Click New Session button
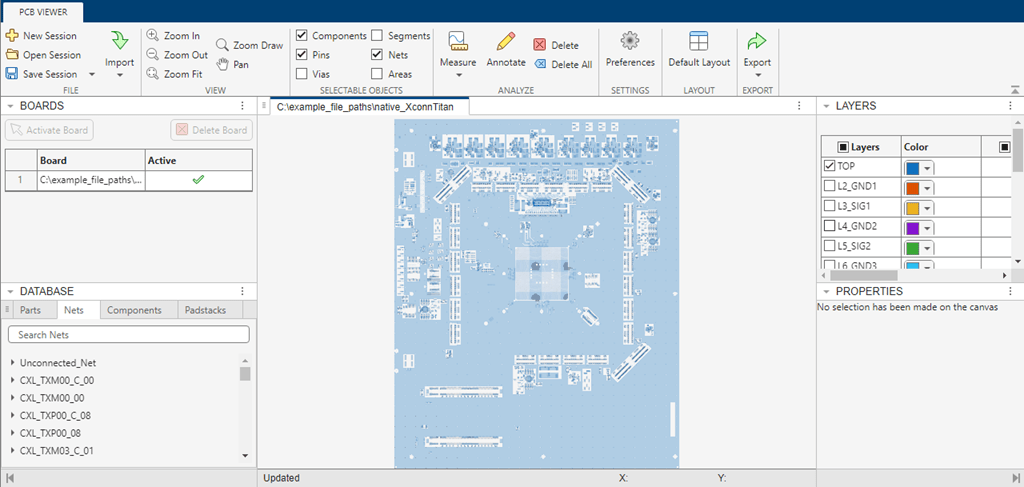 pos(41,36)
